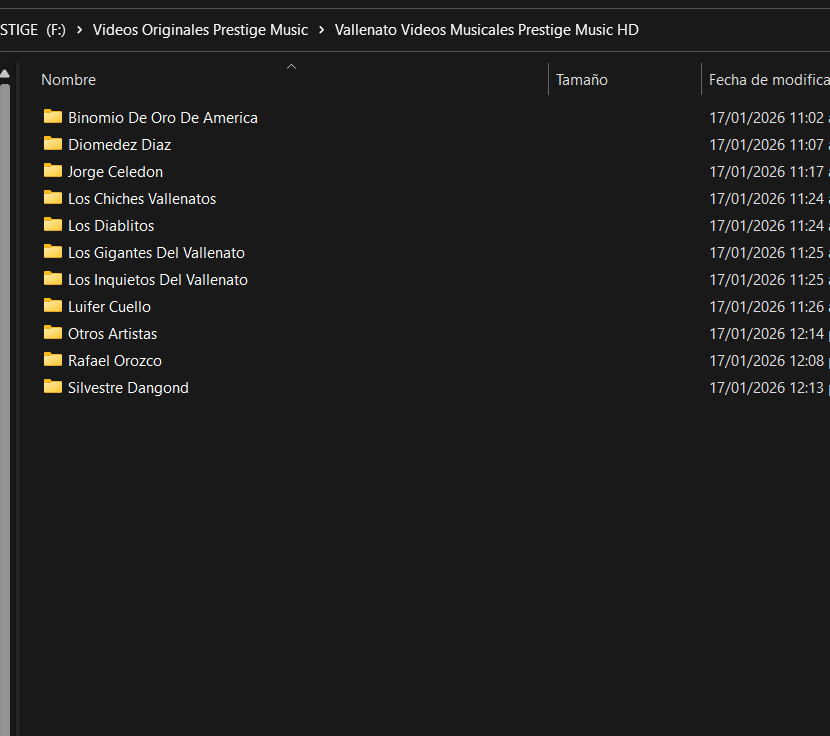Select the Diomedez Diaz folder icon

pos(53,143)
